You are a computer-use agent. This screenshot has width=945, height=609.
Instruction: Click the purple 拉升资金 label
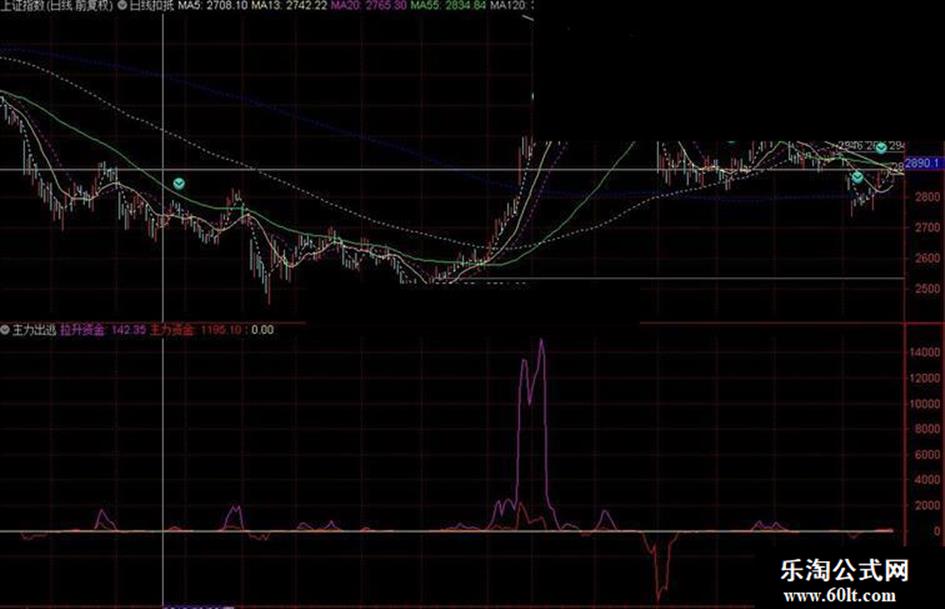click(83, 330)
